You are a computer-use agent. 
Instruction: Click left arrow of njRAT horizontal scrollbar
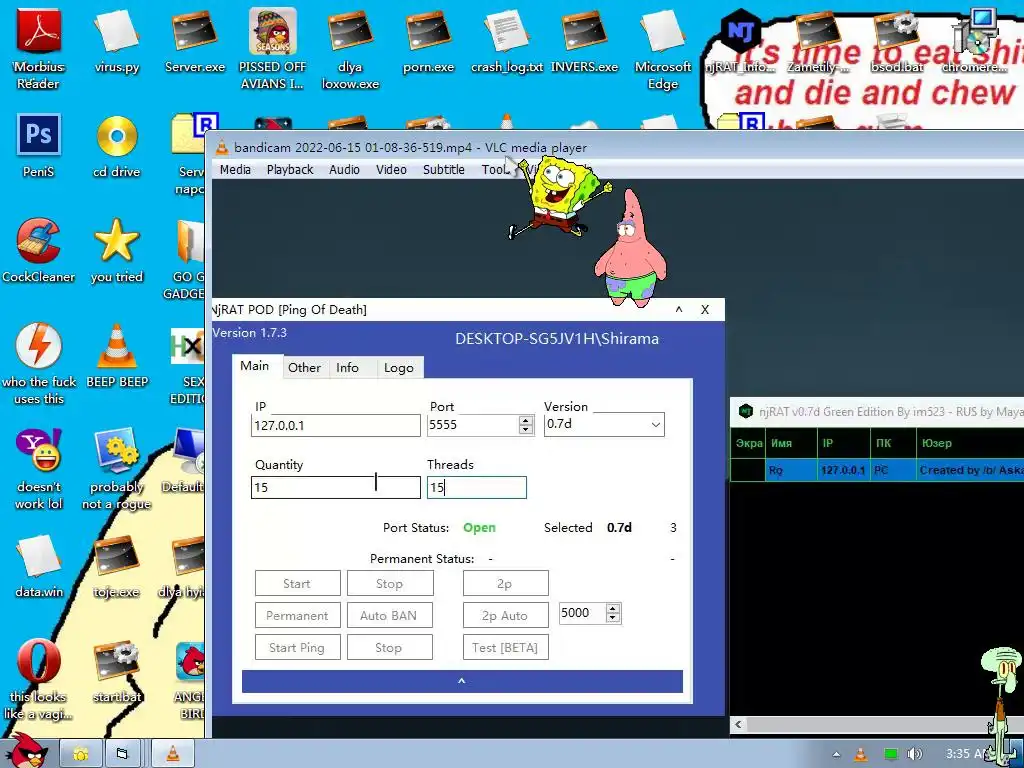click(x=739, y=724)
